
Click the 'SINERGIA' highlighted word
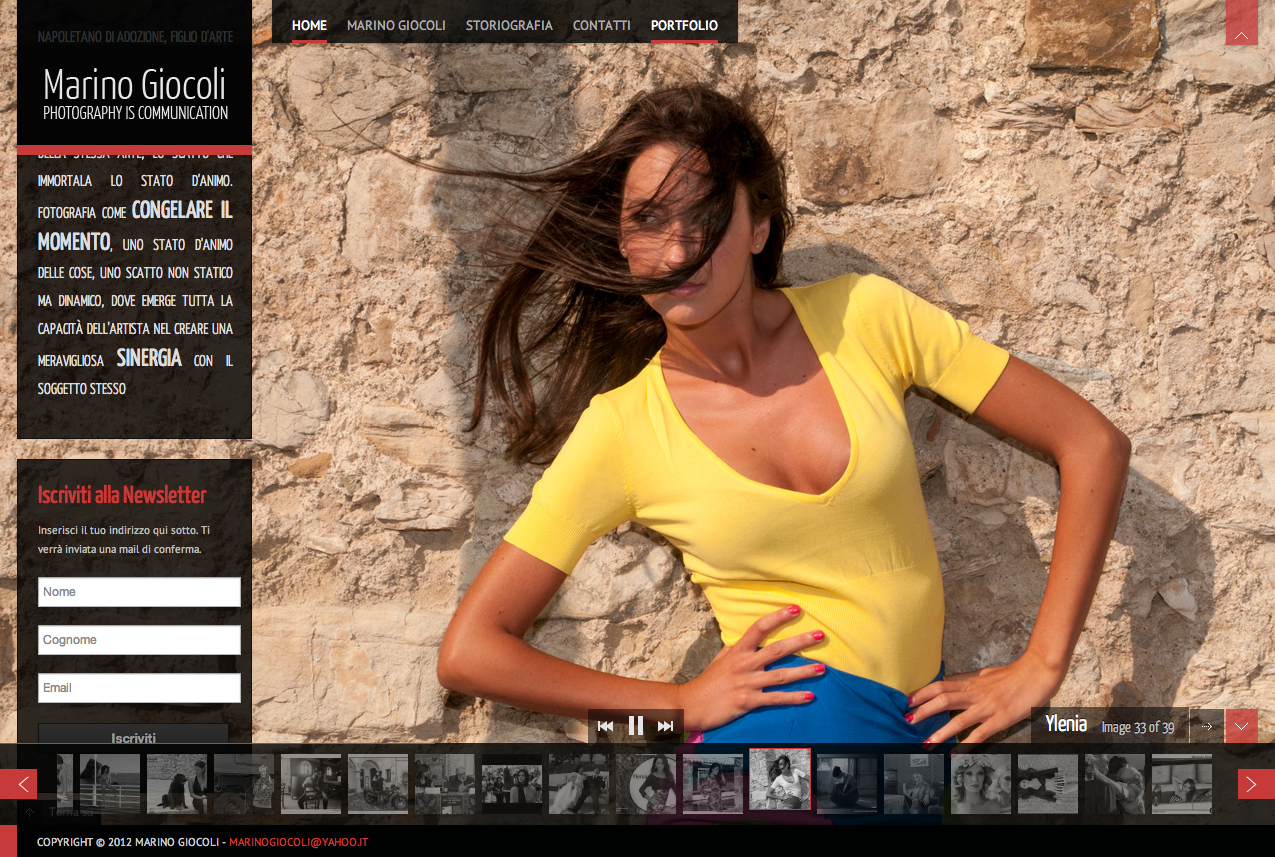149,357
